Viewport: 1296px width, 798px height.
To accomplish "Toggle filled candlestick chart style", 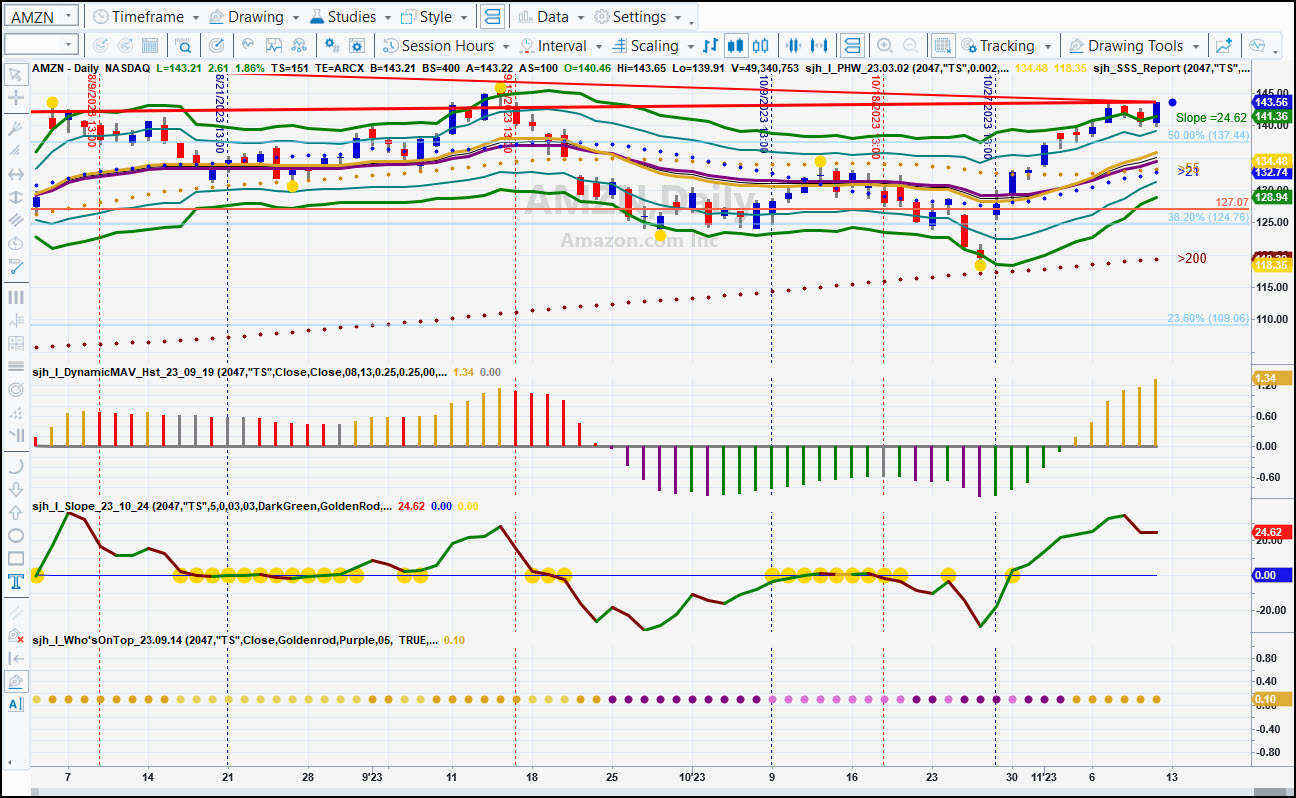I will click(736, 45).
